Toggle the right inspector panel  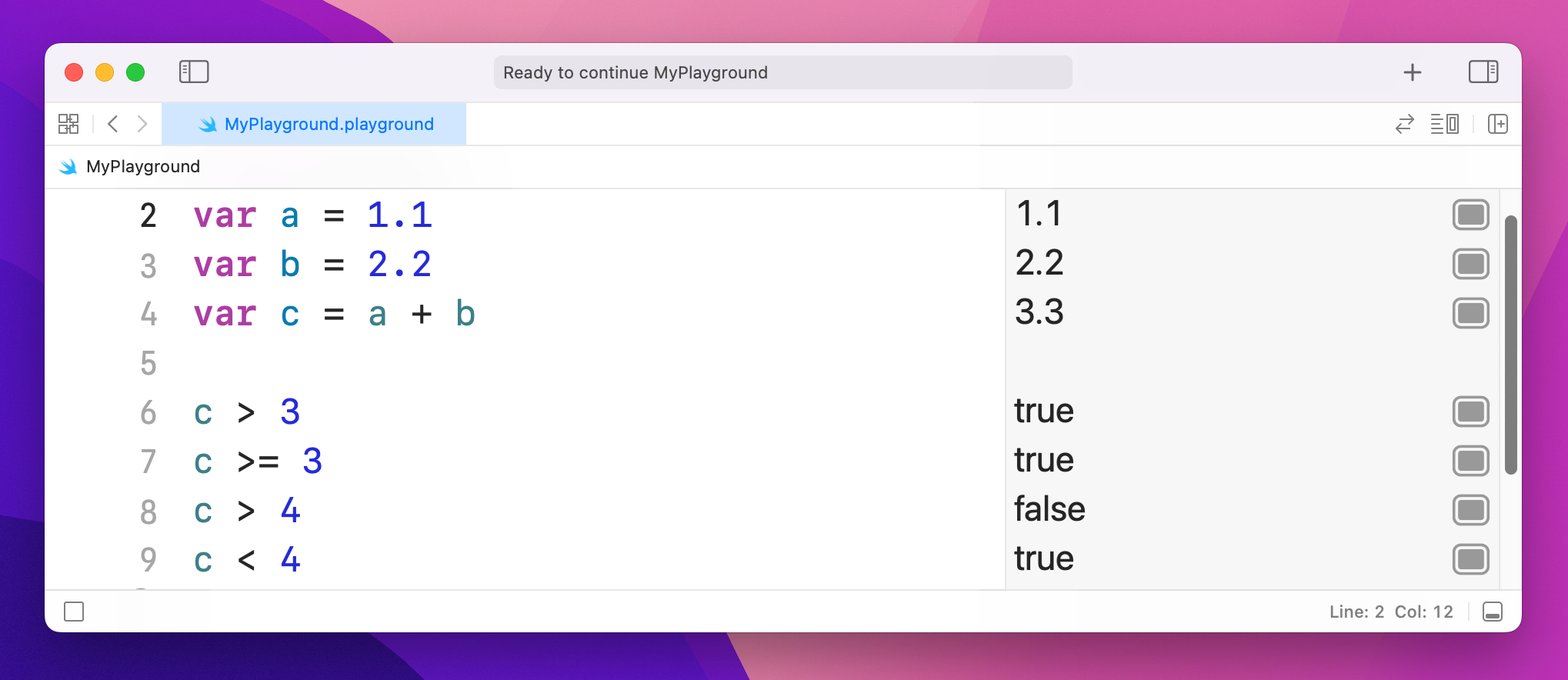tap(1483, 72)
